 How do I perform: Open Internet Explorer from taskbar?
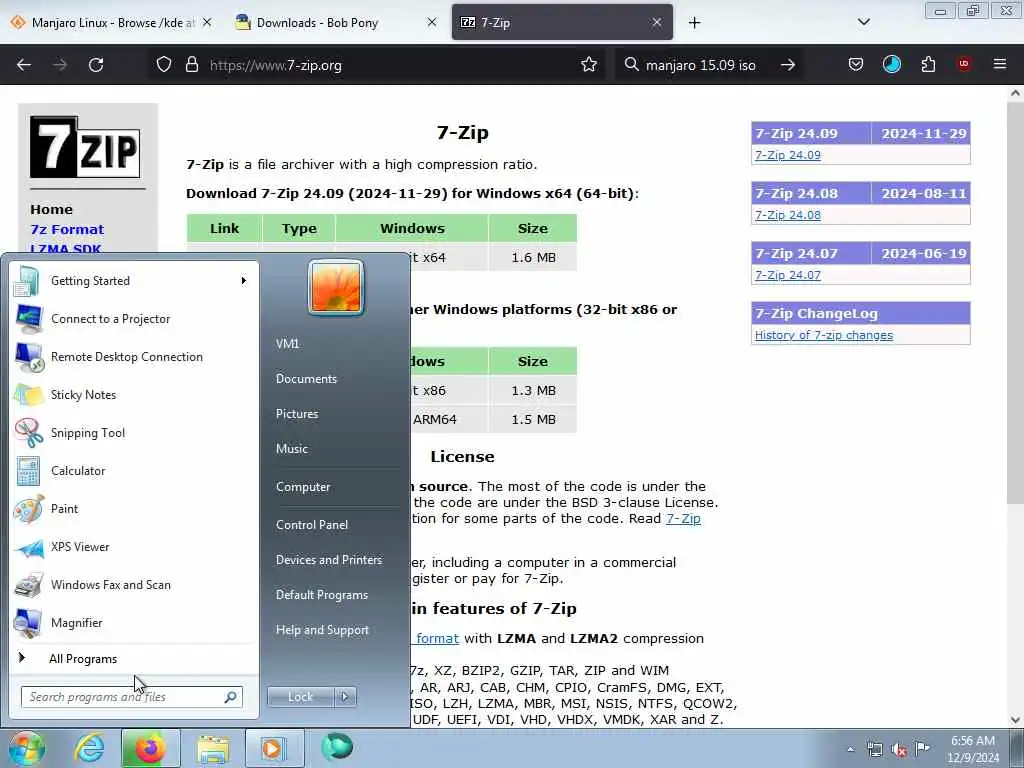click(x=88, y=748)
